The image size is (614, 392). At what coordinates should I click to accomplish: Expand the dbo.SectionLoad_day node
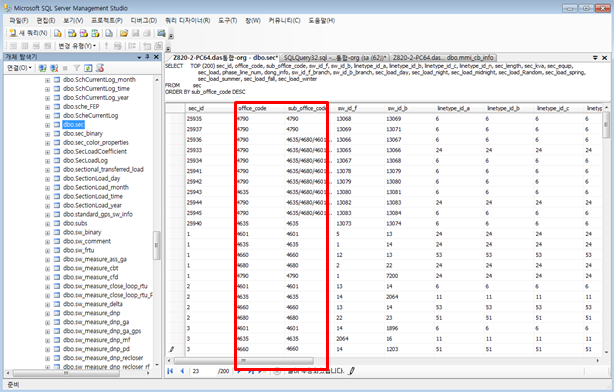47,179
